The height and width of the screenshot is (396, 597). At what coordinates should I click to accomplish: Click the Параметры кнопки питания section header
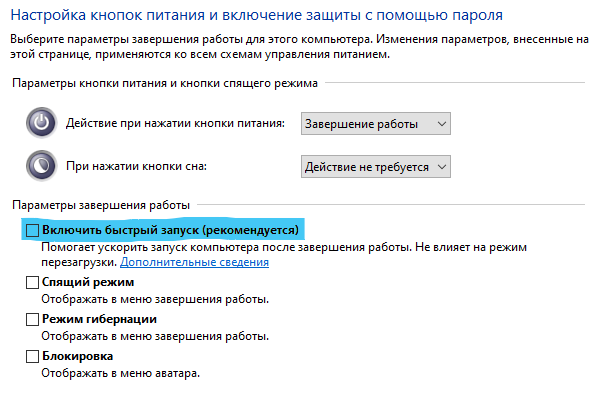[165, 83]
